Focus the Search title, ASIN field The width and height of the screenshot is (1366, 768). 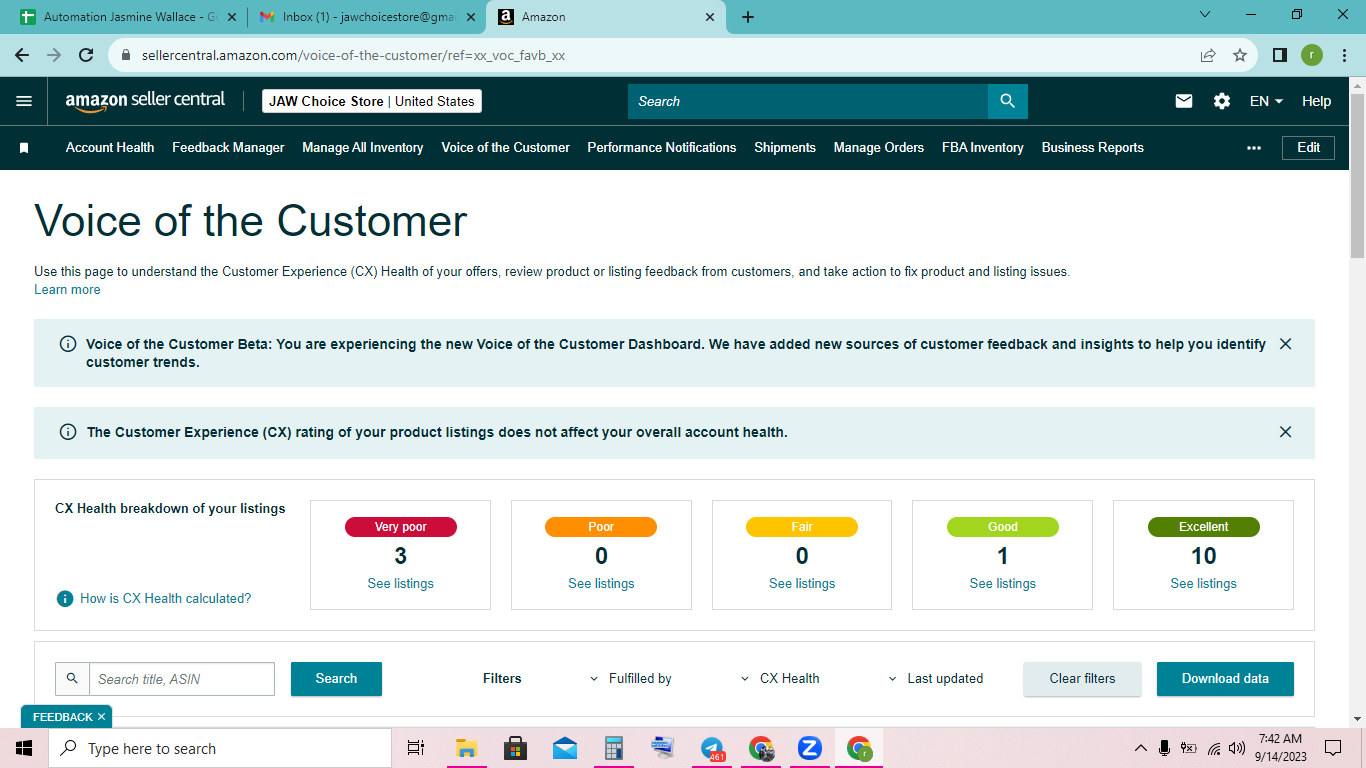pos(182,679)
